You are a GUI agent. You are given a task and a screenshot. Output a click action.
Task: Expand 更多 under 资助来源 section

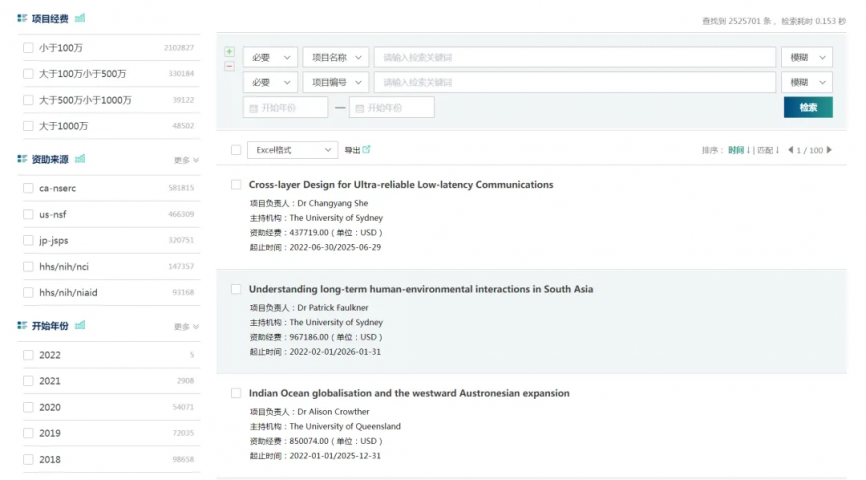186,160
